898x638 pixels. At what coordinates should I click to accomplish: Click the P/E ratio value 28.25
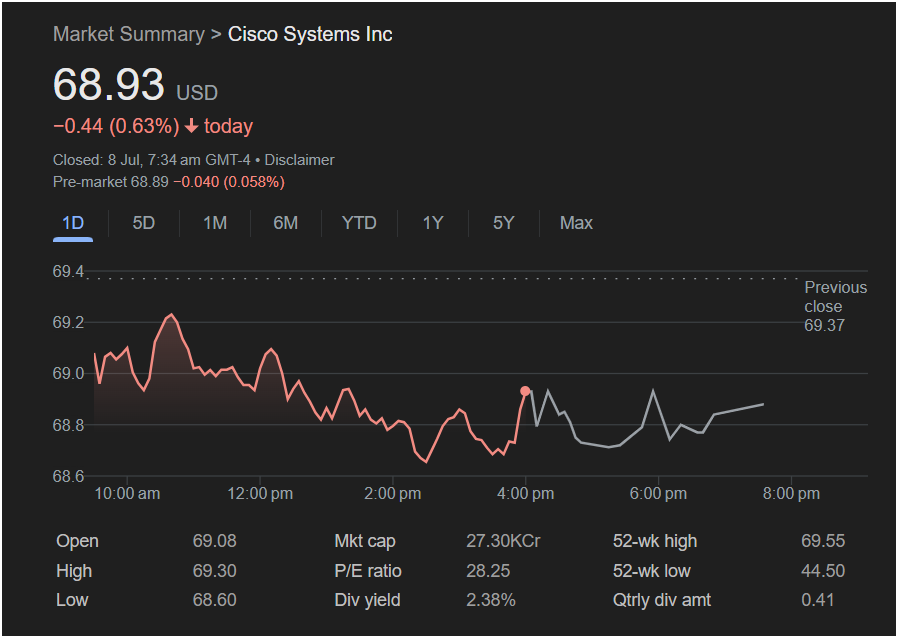click(x=488, y=570)
